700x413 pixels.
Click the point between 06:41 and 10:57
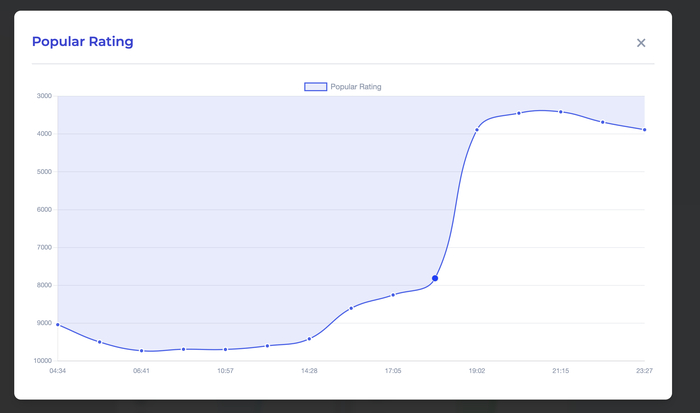184,349
